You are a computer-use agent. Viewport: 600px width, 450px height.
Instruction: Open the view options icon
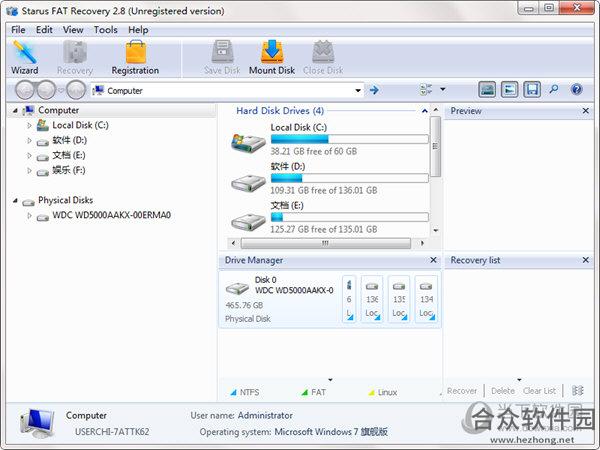(426, 90)
